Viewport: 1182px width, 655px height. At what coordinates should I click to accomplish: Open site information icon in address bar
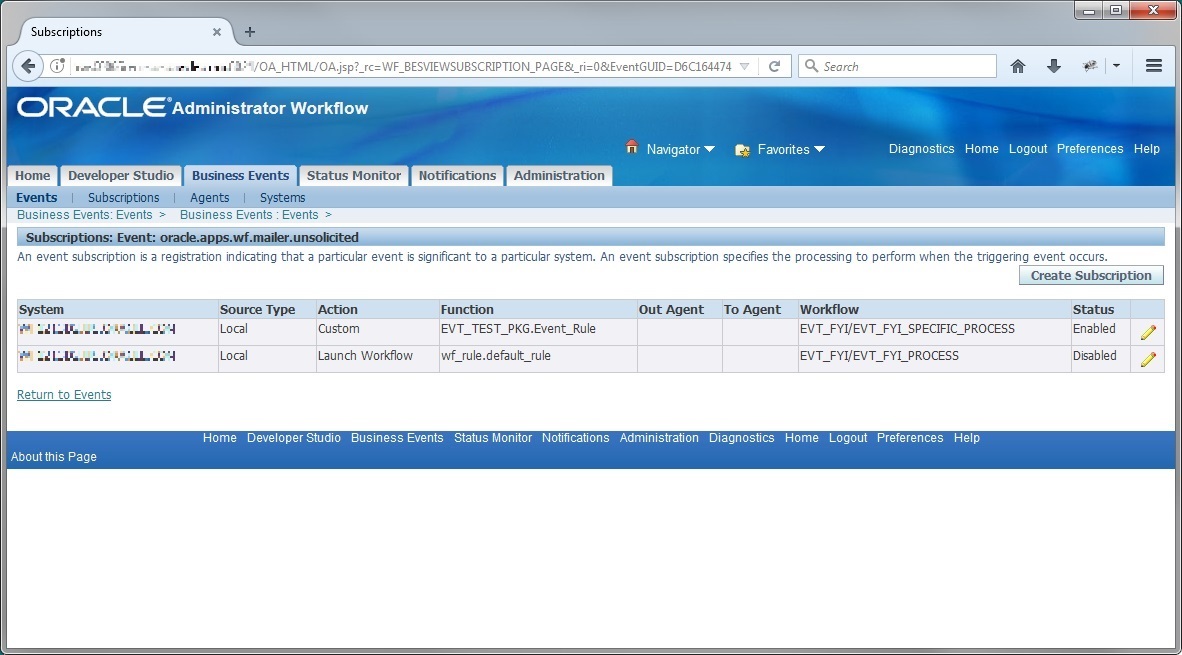tap(57, 66)
